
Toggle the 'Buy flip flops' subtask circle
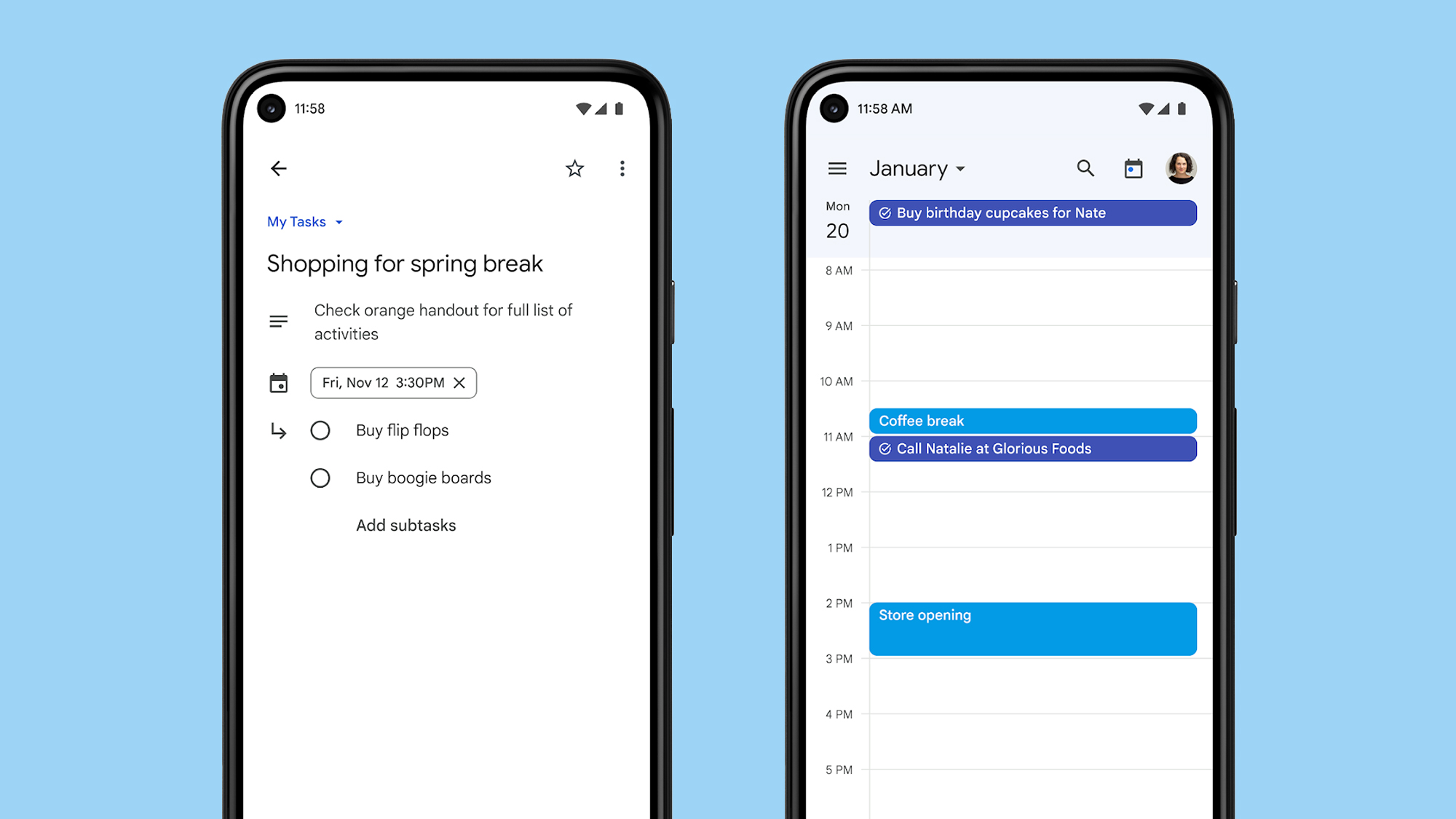point(321,429)
